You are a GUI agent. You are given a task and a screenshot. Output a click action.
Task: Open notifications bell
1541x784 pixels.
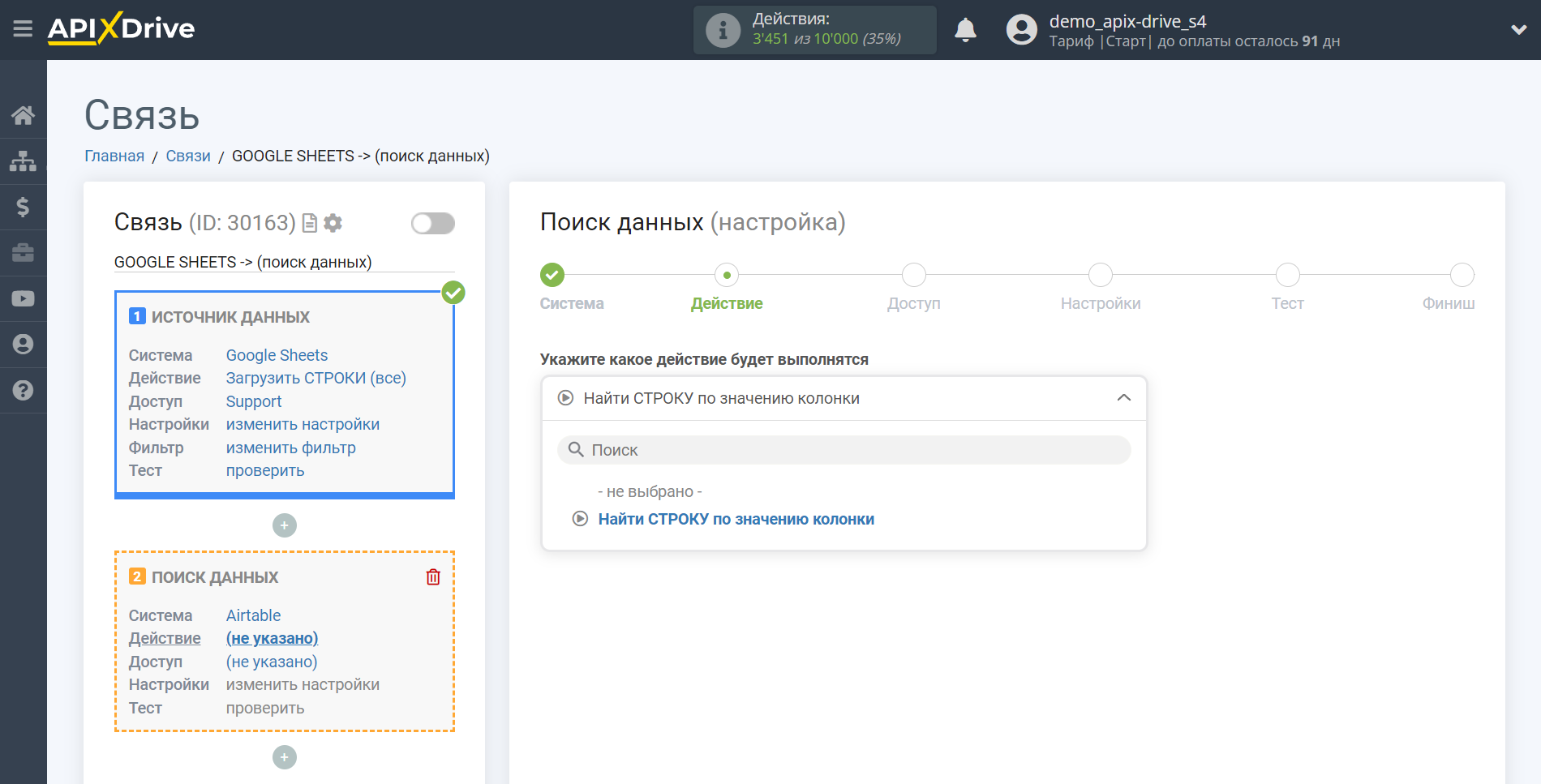965,31
